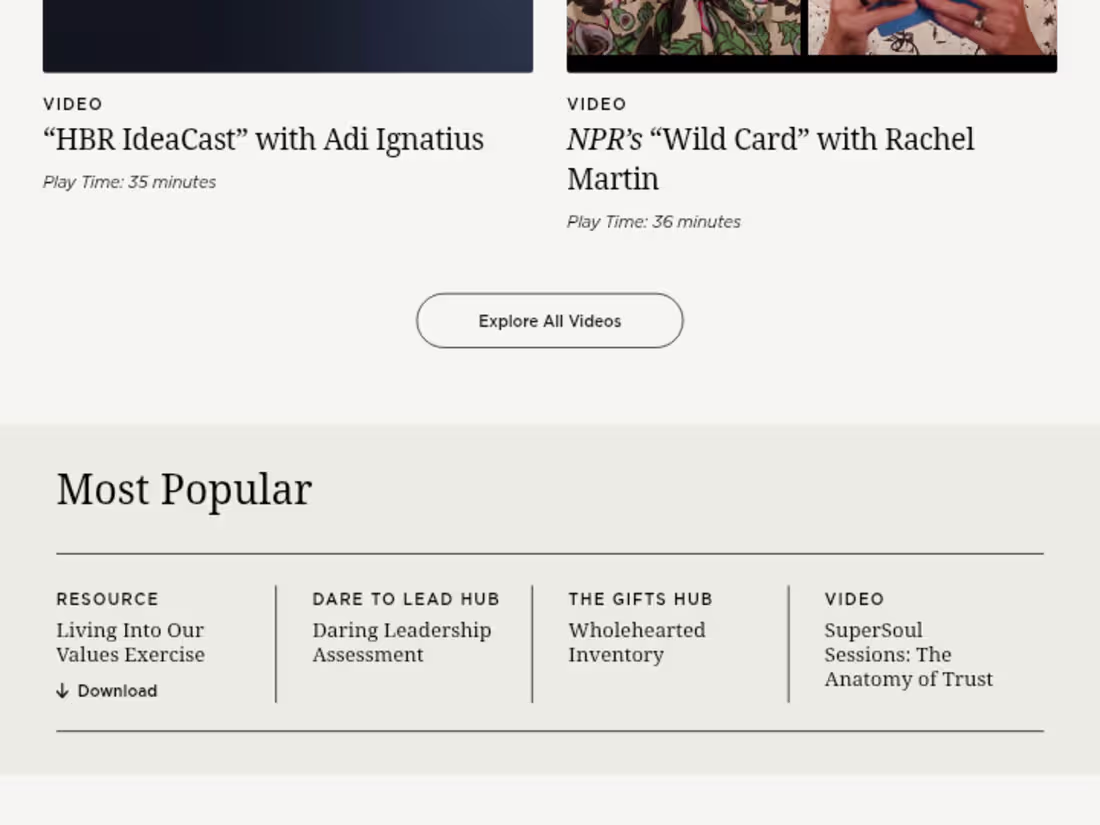This screenshot has height=825, width=1100.
Task: Open Daring Leadership Assessment link
Action: click(x=402, y=642)
